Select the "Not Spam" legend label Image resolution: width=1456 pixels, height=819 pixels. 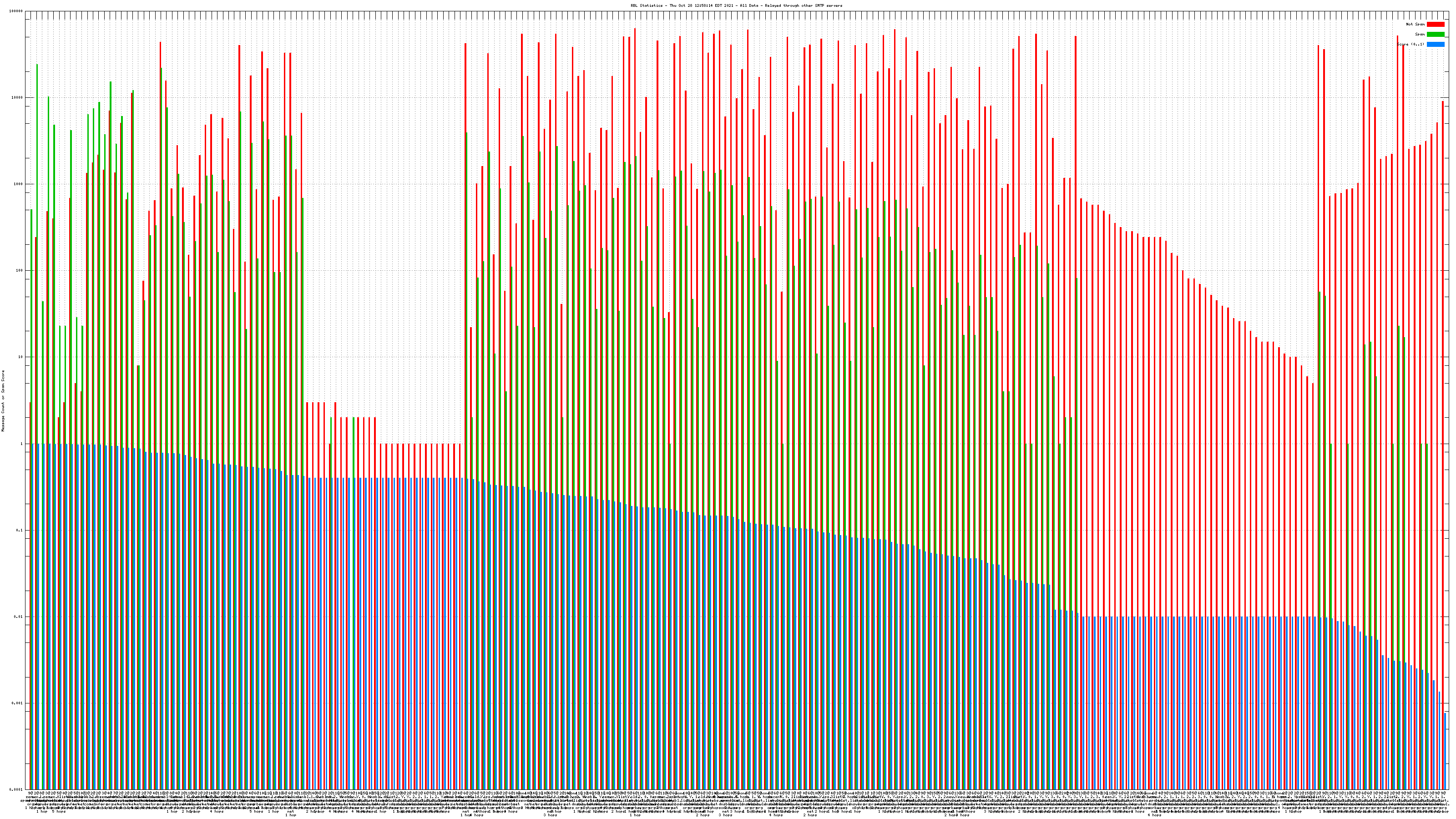(1416, 24)
